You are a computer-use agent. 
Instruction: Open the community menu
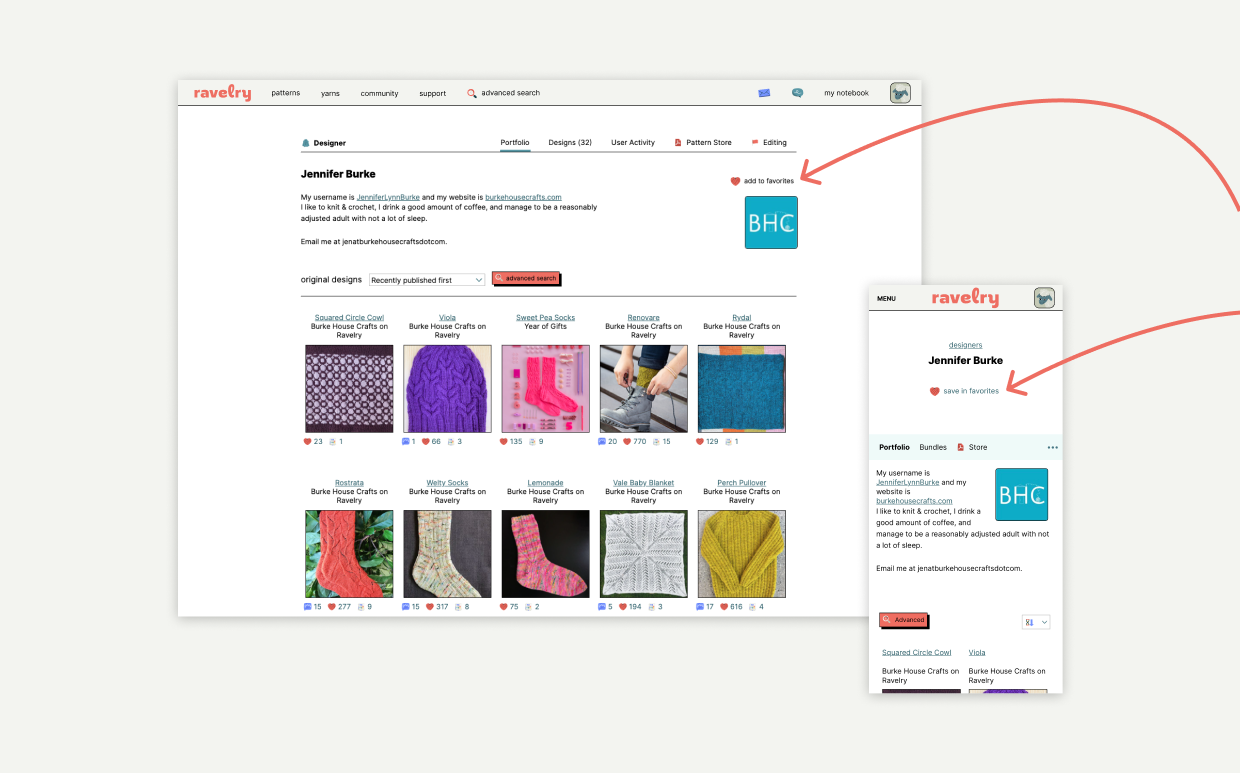pyautogui.click(x=379, y=93)
